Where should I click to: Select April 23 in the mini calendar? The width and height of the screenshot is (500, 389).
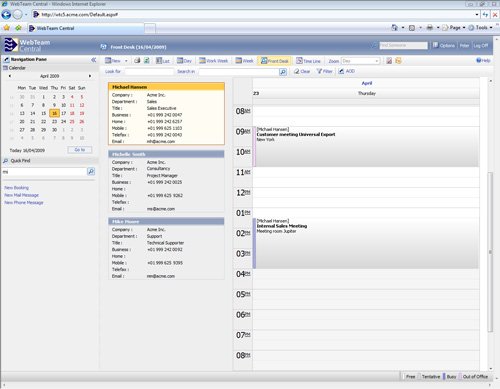point(54,122)
